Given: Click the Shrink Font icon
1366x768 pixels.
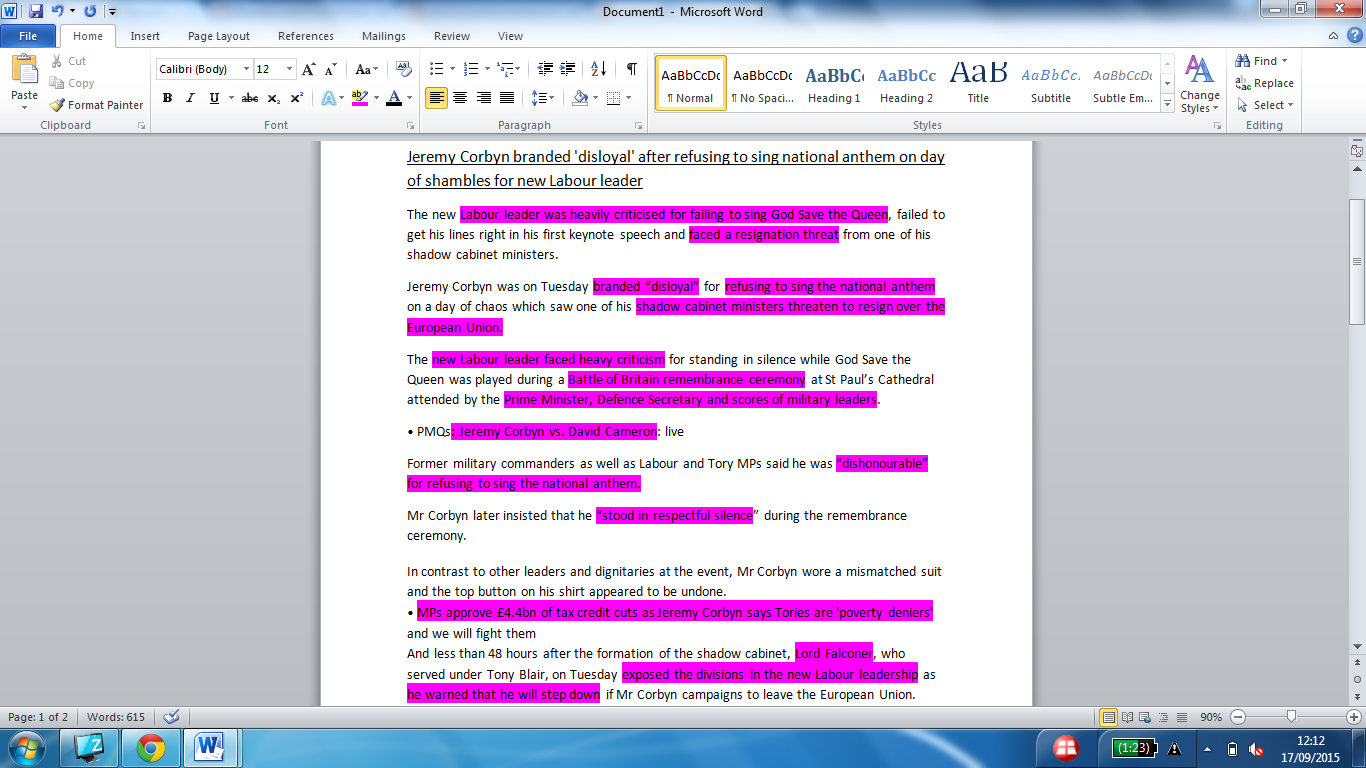Looking at the screenshot, I should [x=329, y=69].
